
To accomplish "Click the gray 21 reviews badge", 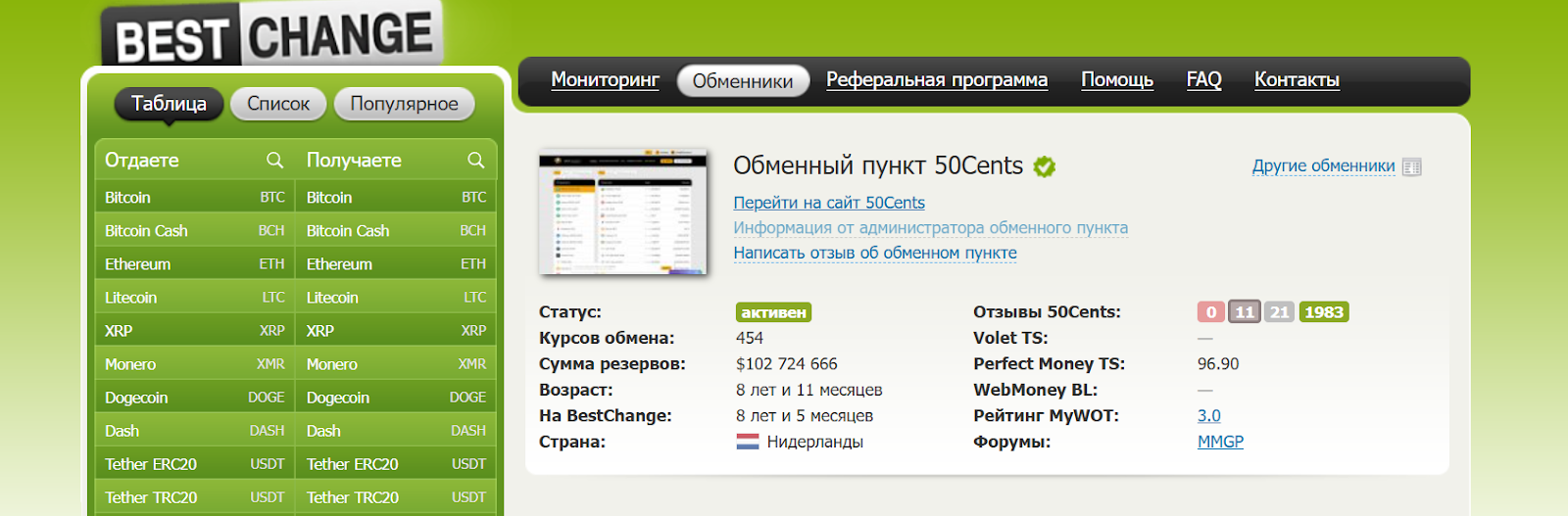I will pyautogui.click(x=1279, y=312).
